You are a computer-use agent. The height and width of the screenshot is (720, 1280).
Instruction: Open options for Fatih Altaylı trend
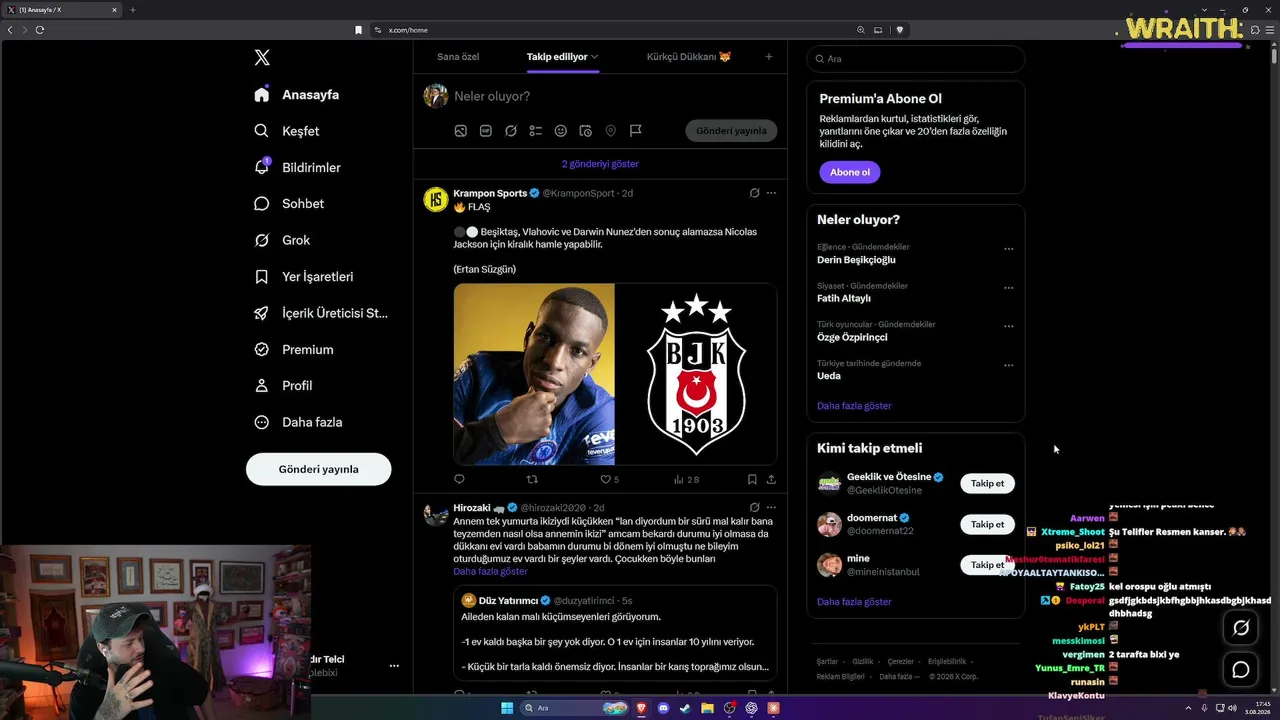click(1008, 288)
